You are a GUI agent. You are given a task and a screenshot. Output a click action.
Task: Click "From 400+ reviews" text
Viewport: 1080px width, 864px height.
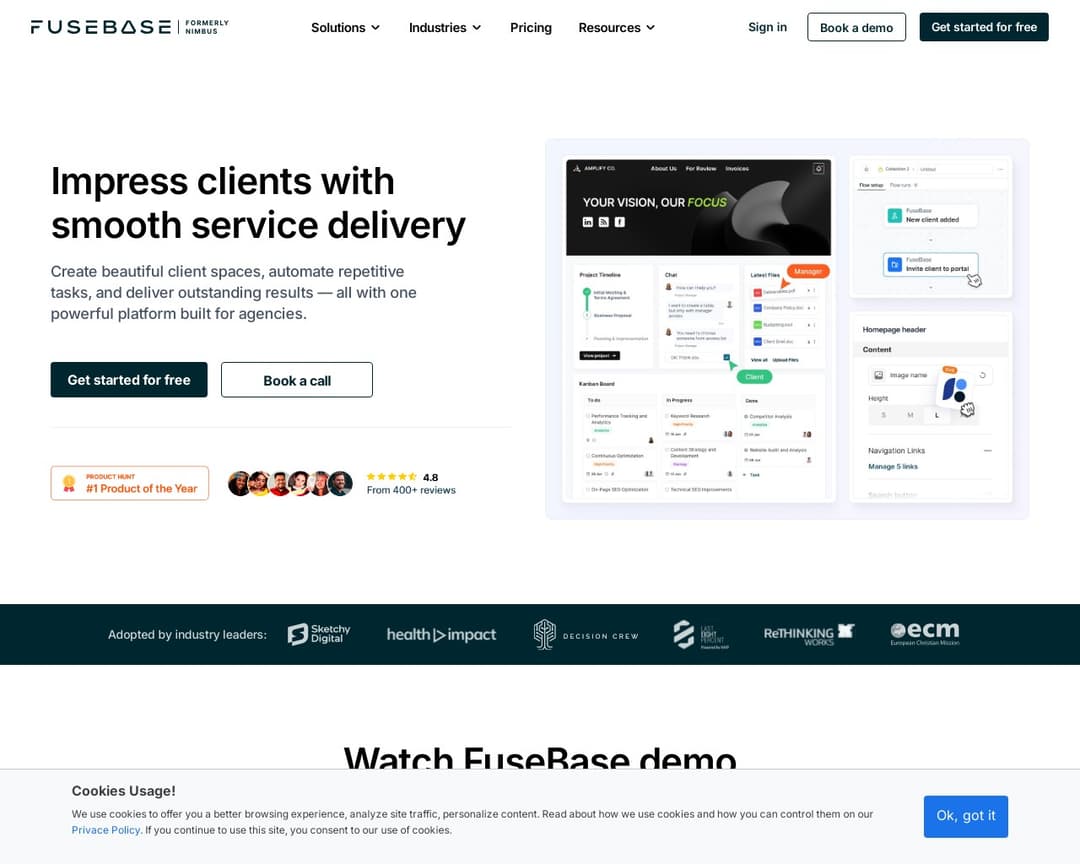click(x=411, y=490)
